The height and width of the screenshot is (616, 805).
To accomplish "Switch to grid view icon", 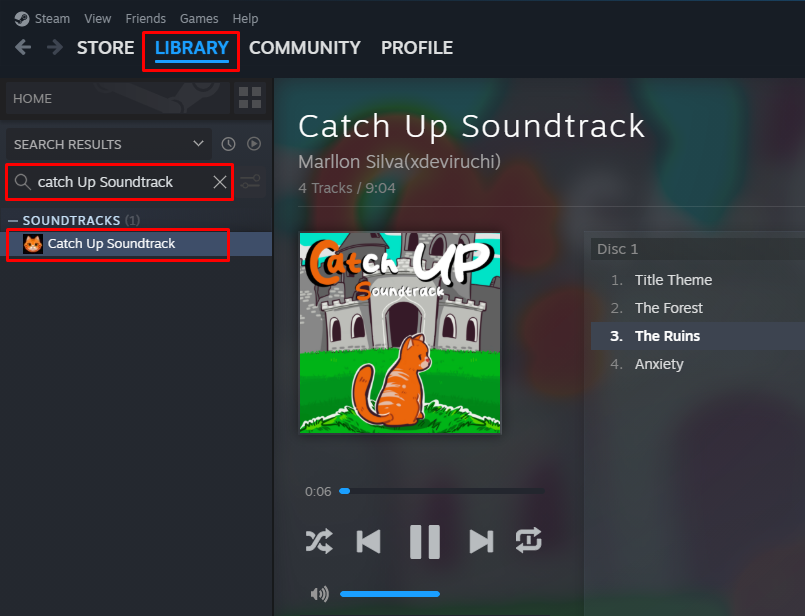I will point(250,98).
